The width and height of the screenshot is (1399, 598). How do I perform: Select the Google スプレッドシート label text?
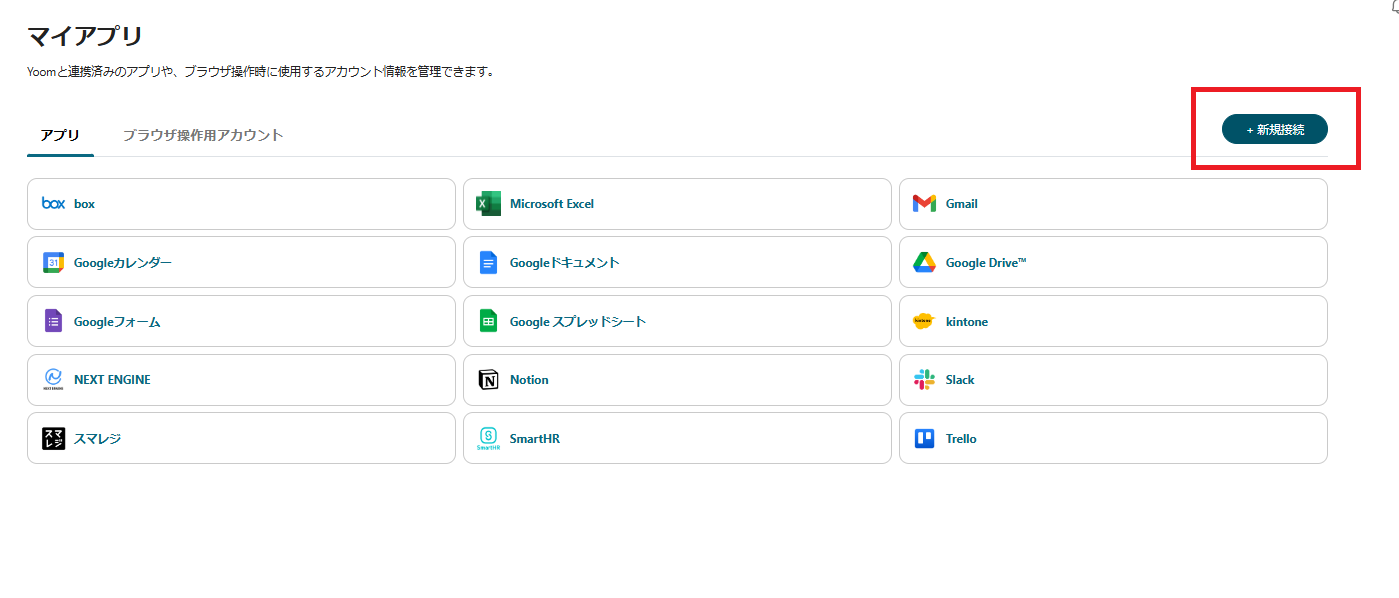[x=578, y=322]
